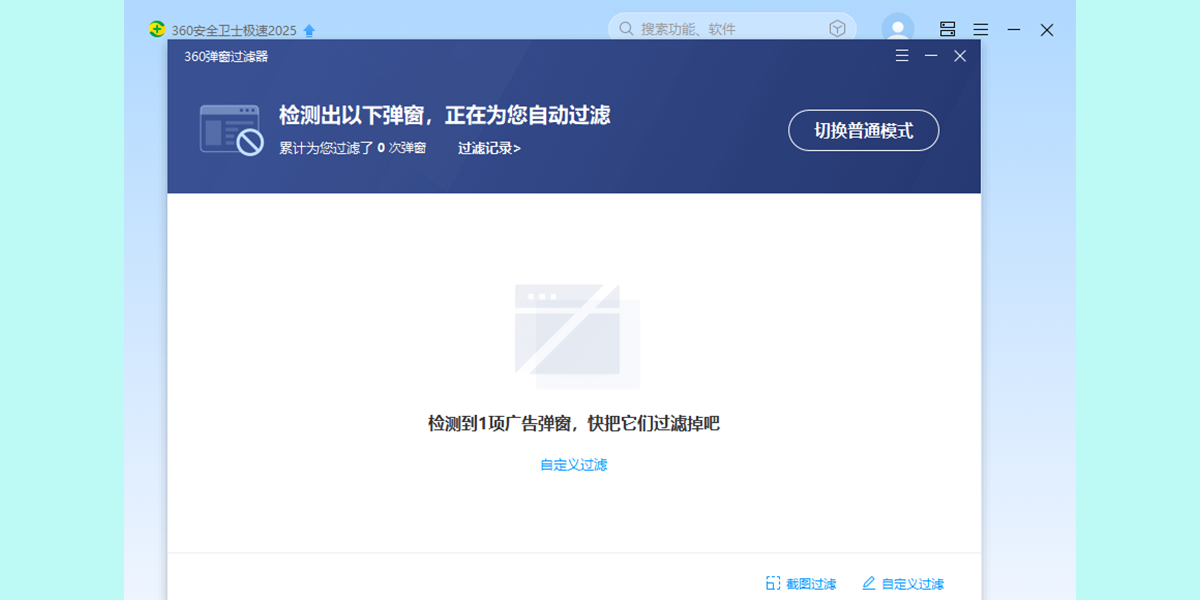
Task: Close the main 360安全卫士 window
Action: click(1047, 30)
